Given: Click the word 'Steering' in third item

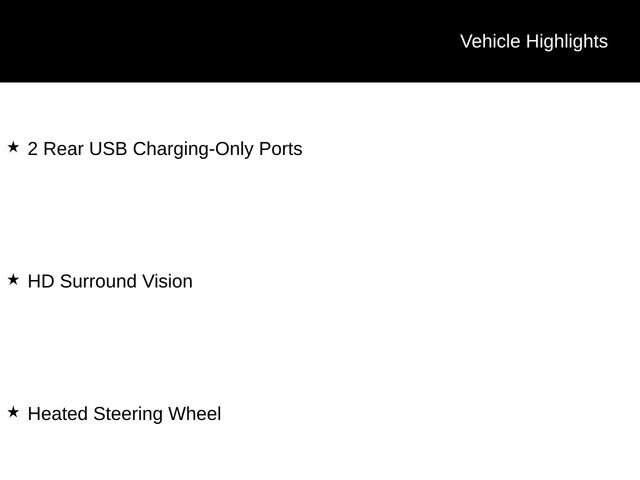Looking at the screenshot, I should point(128,414).
